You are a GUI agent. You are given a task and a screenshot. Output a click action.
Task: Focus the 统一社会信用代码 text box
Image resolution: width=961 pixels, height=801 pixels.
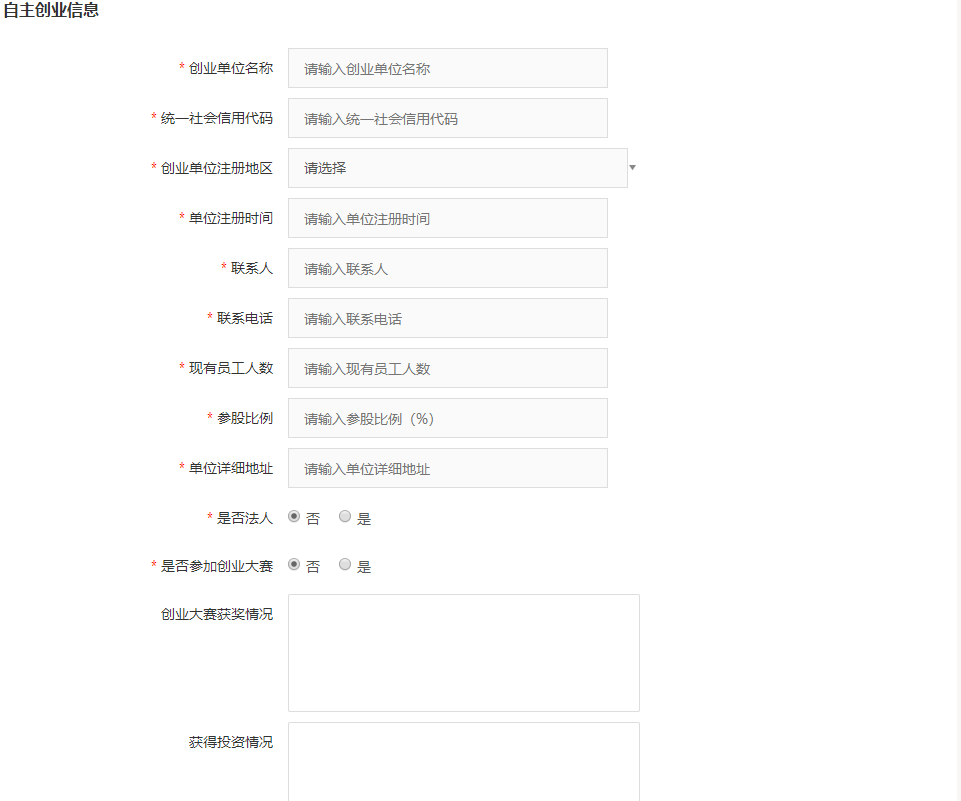tap(447, 118)
